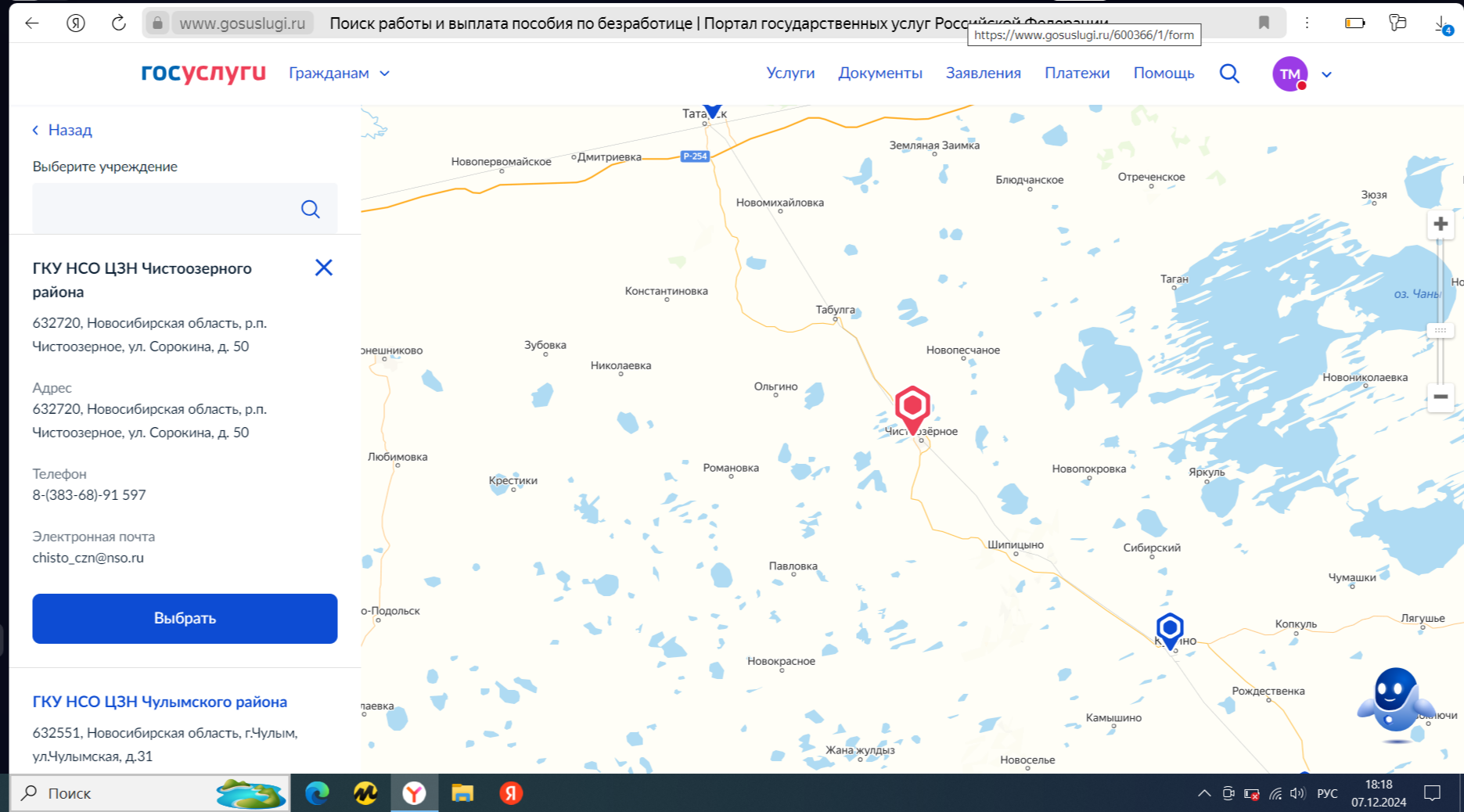Click the map zoom slider handle

click(1440, 330)
